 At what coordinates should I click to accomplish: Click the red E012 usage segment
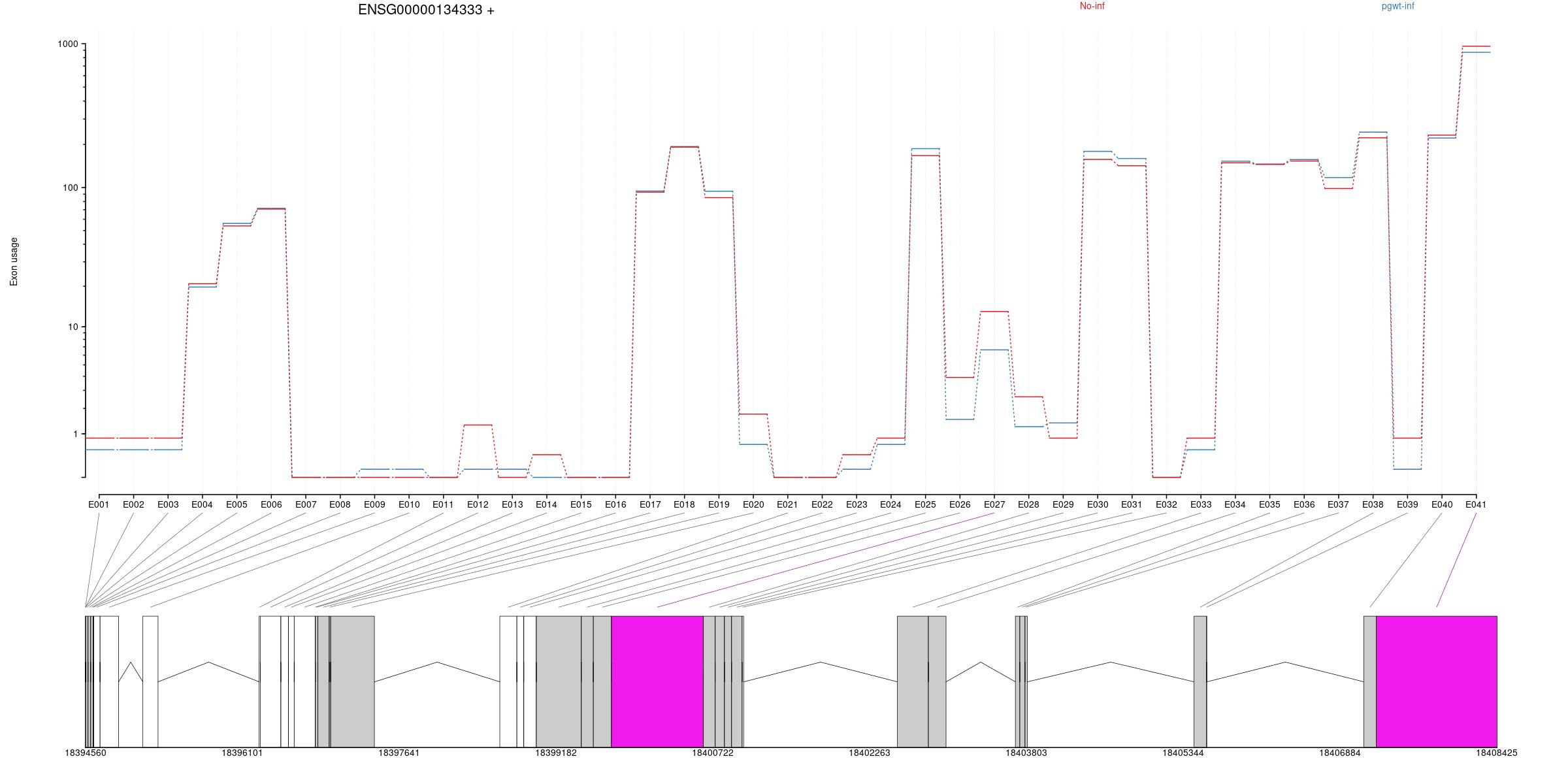[478, 425]
